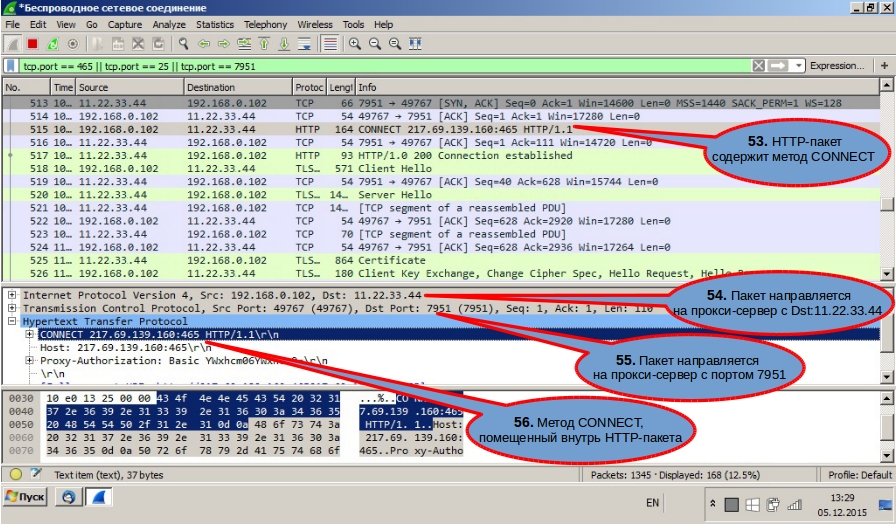Reset text zoom to normal size
This screenshot has height=524, width=896.
click(395, 44)
